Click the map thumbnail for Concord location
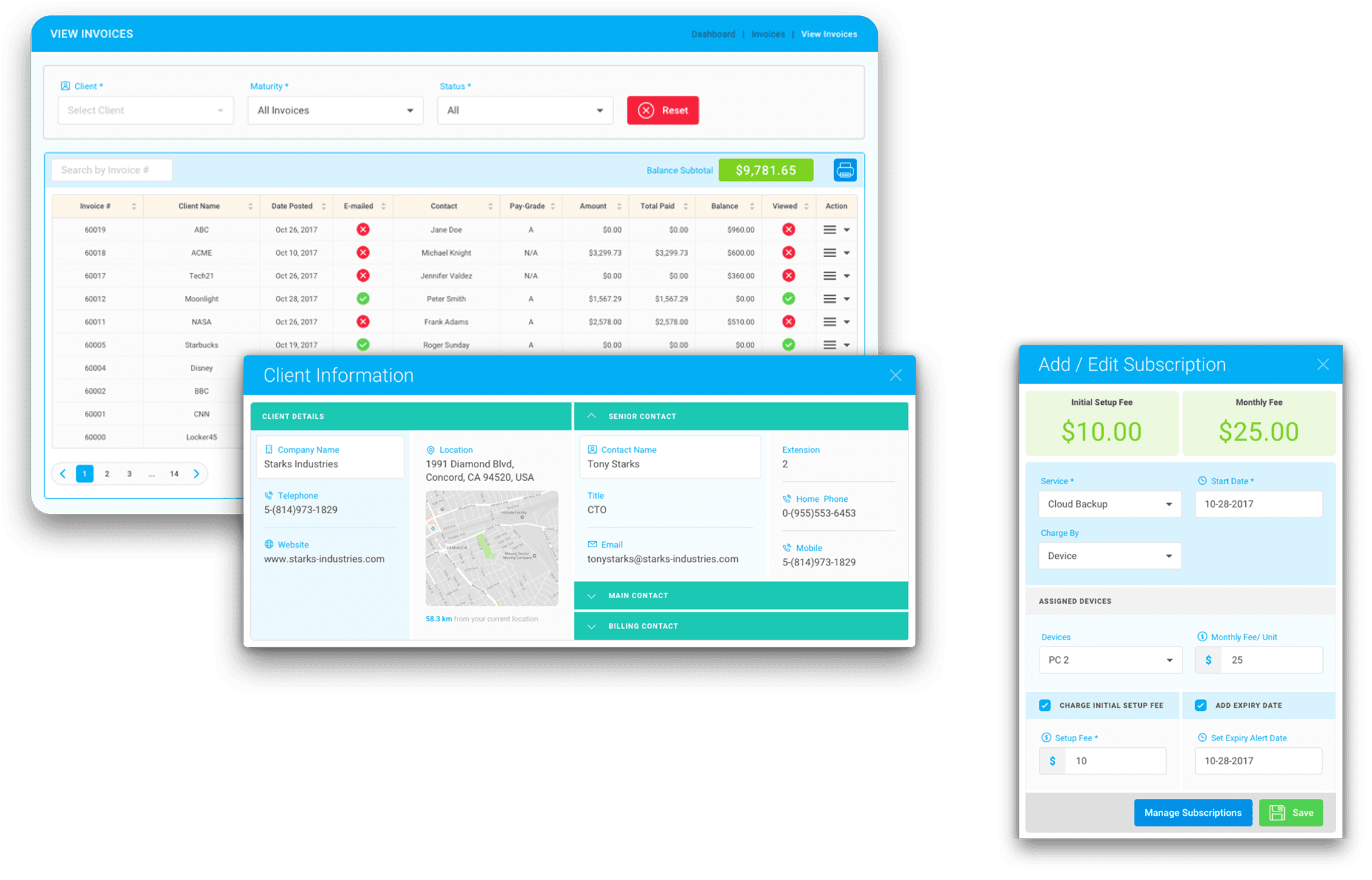The width and height of the screenshot is (1372, 880). point(491,548)
